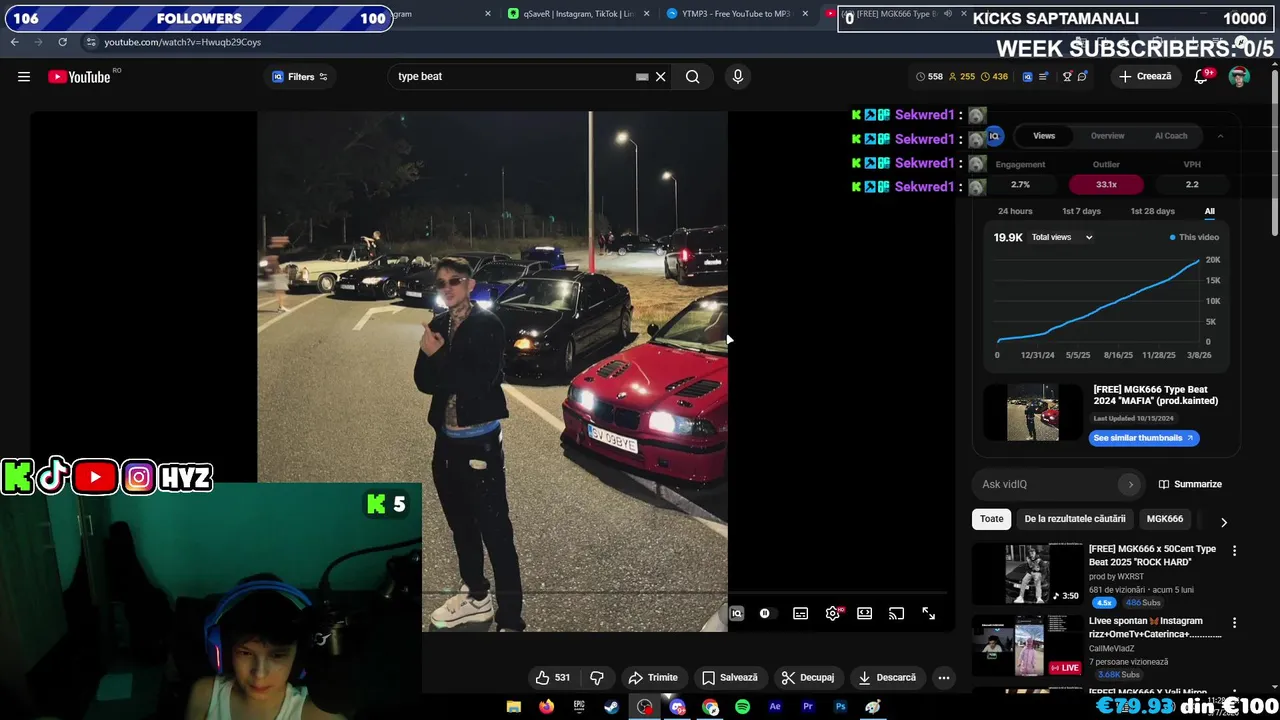Open the player settings gear
1280x720 pixels.
click(x=833, y=614)
